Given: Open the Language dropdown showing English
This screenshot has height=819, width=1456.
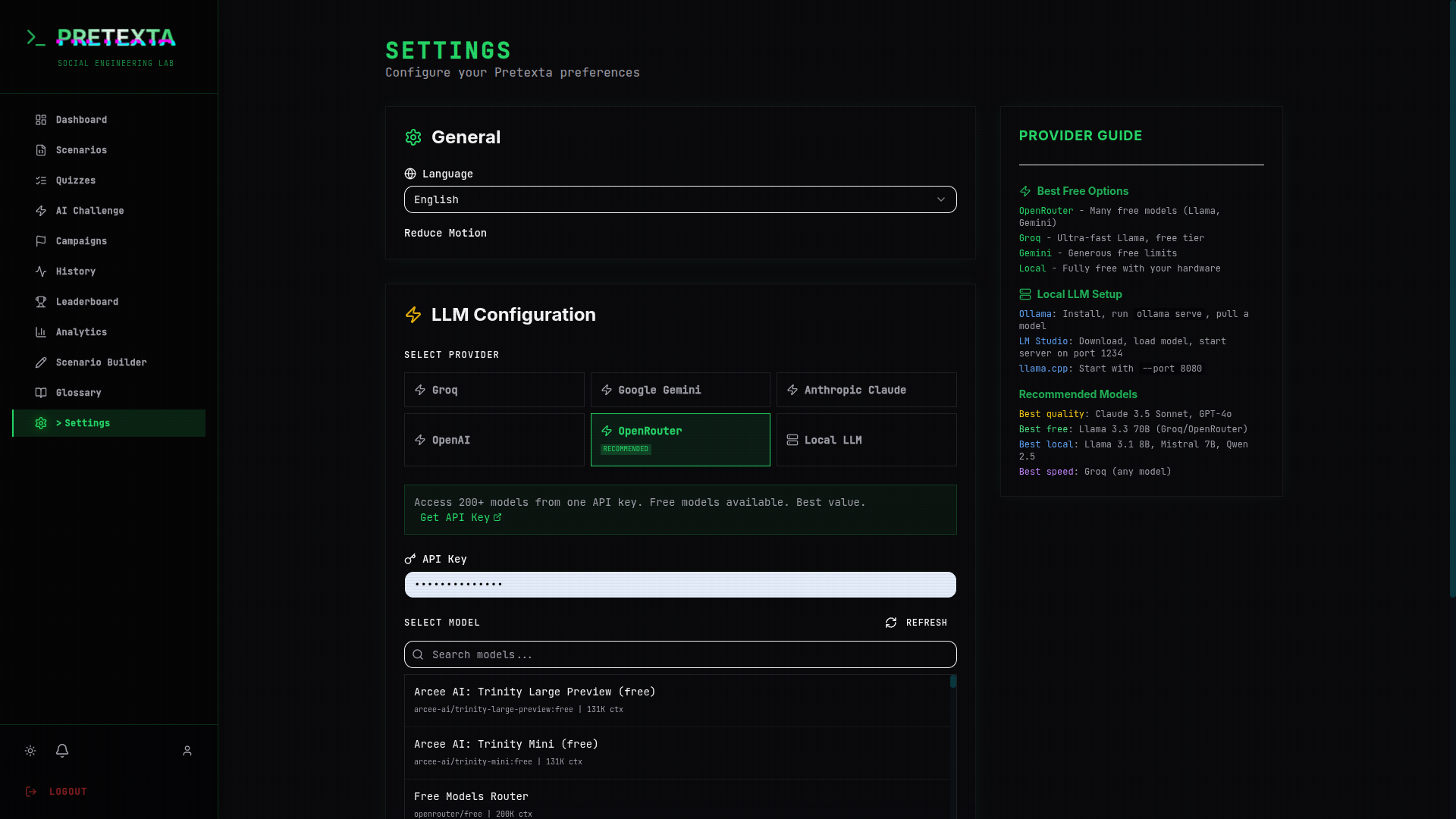Looking at the screenshot, I should 680,199.
